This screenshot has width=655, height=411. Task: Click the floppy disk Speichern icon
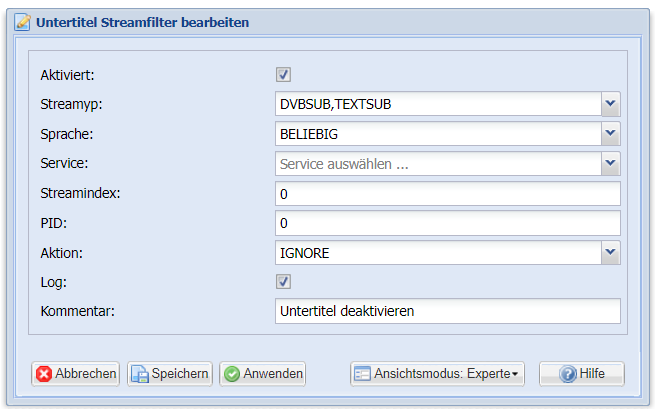click(140, 374)
